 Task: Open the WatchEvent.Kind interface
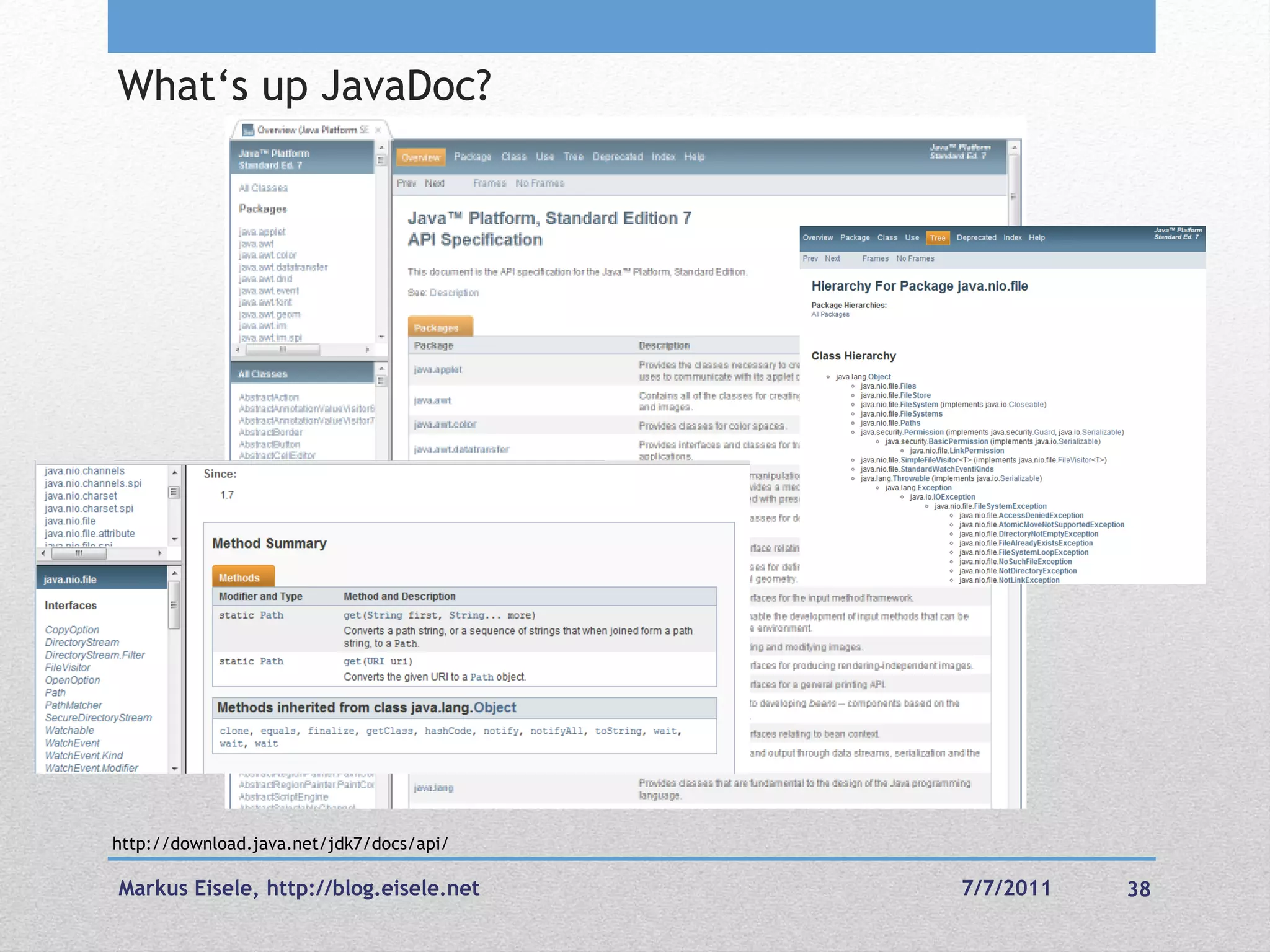point(84,756)
